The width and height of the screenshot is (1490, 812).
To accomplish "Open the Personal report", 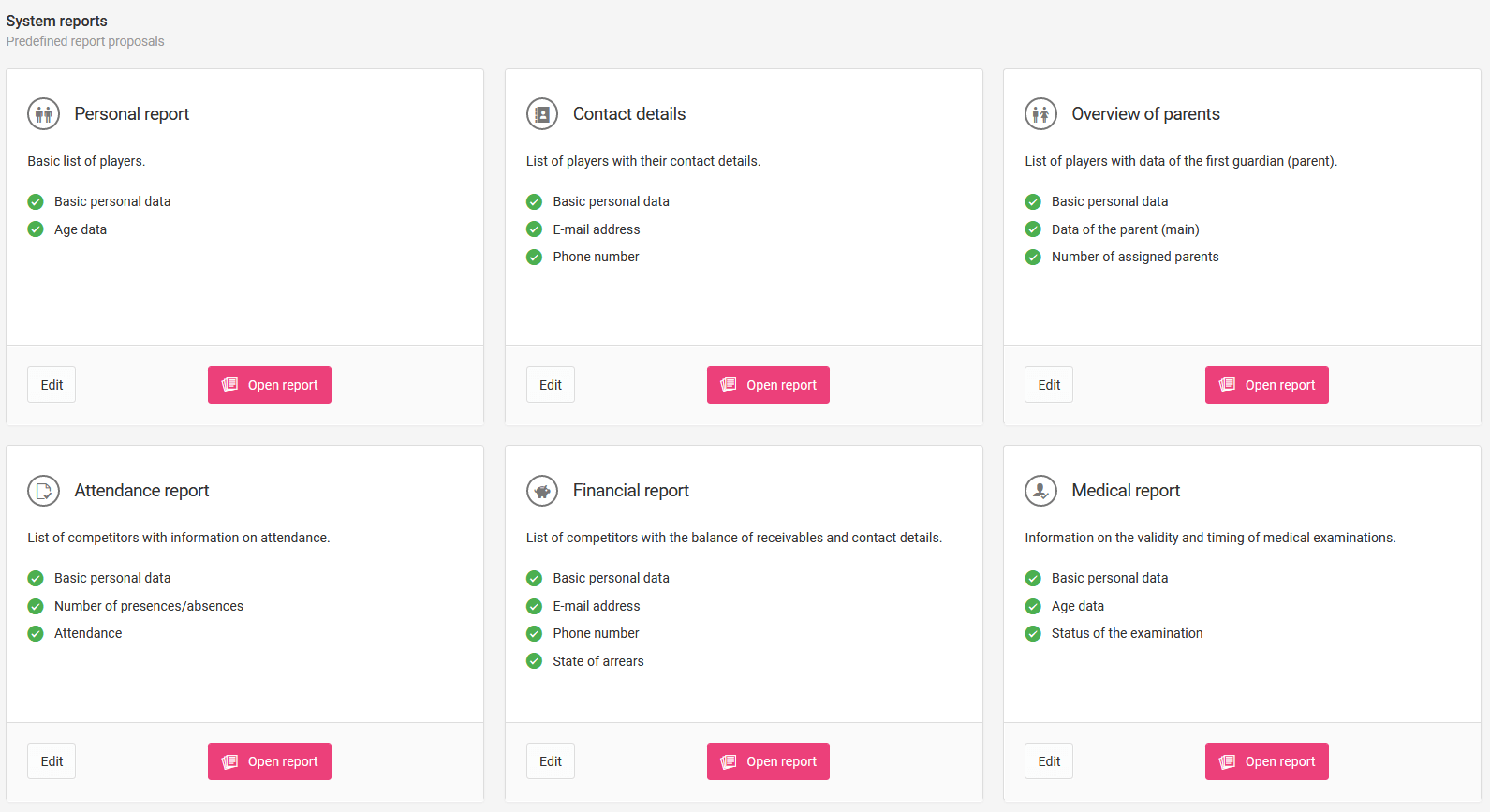I will coord(270,385).
